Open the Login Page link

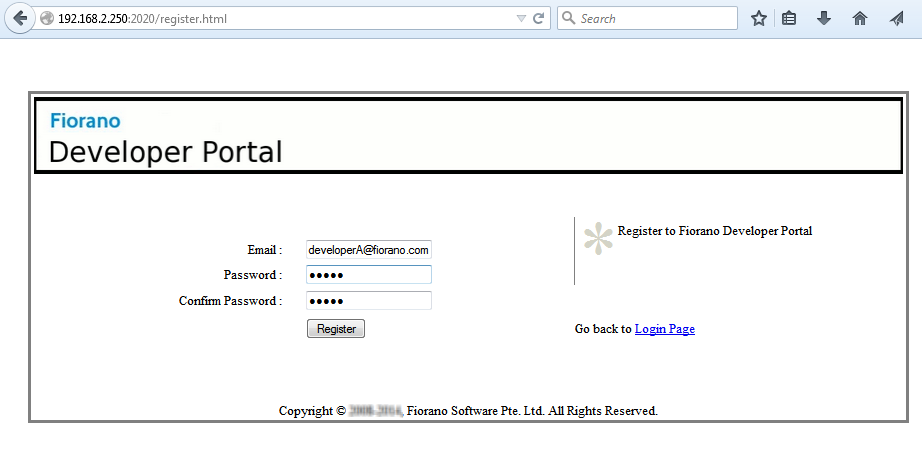(664, 329)
